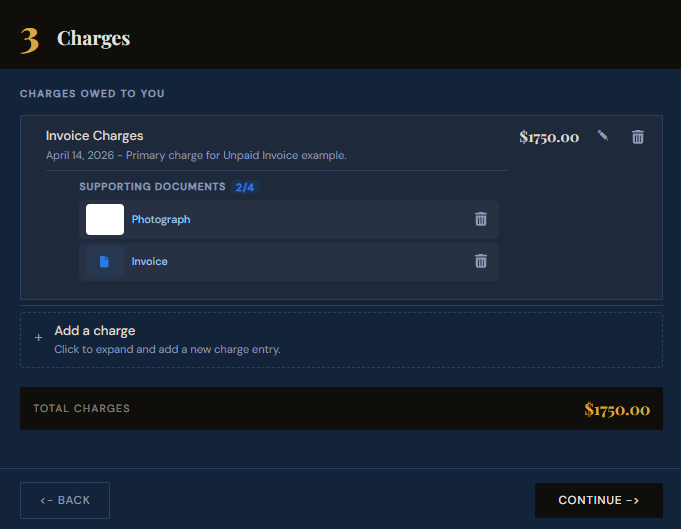This screenshot has height=529, width=681.
Task: Select the $1750.00 Invoice Charges amount
Action: pos(549,137)
